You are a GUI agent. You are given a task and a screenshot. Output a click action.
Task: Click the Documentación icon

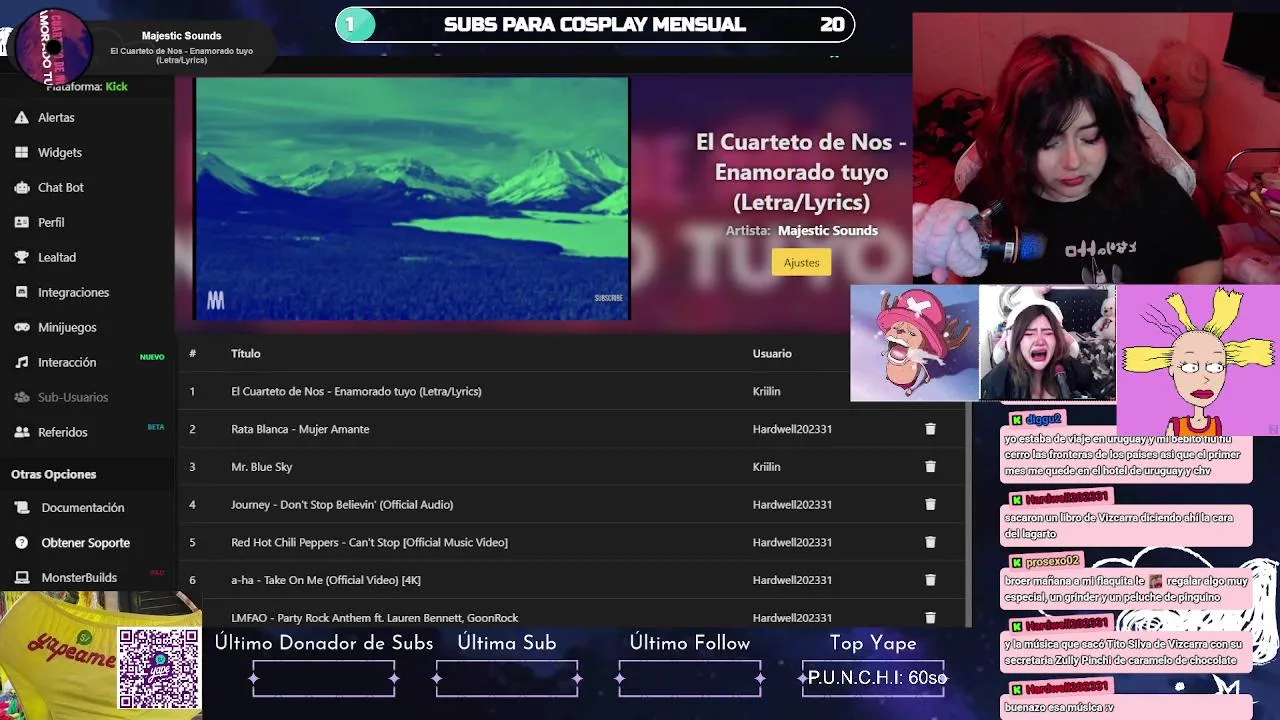tap(21, 508)
